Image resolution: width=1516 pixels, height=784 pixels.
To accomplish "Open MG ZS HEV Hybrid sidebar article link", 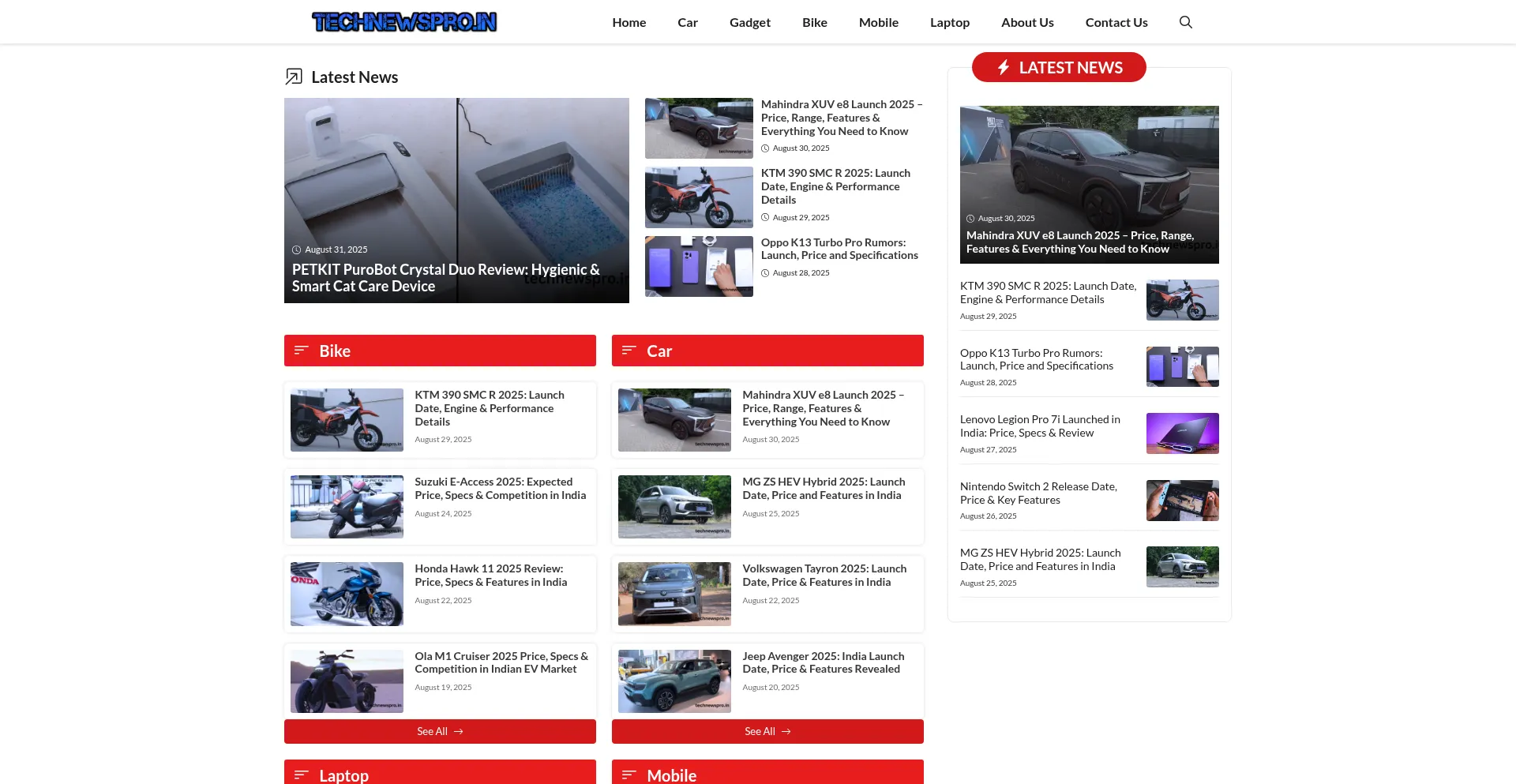I will click(1040, 560).
